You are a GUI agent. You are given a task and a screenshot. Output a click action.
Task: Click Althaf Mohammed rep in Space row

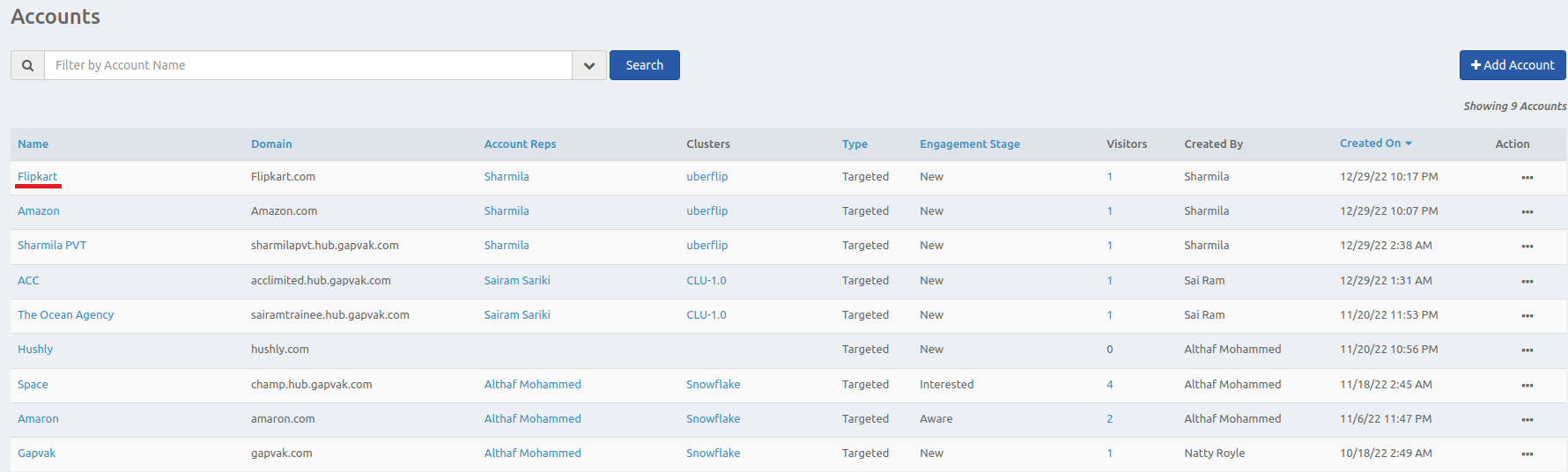(532, 385)
